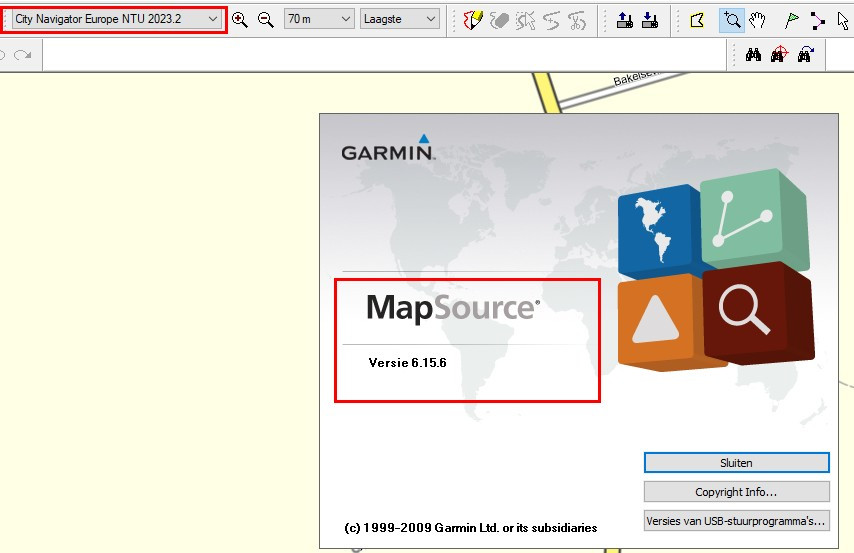The width and height of the screenshot is (854, 553).
Task: Click the zoom in magnifier icon
Action: tap(240, 20)
